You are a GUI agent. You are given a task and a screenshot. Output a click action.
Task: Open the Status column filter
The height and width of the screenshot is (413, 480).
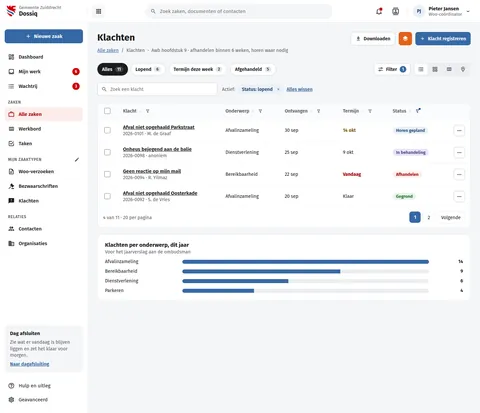[x=418, y=111]
